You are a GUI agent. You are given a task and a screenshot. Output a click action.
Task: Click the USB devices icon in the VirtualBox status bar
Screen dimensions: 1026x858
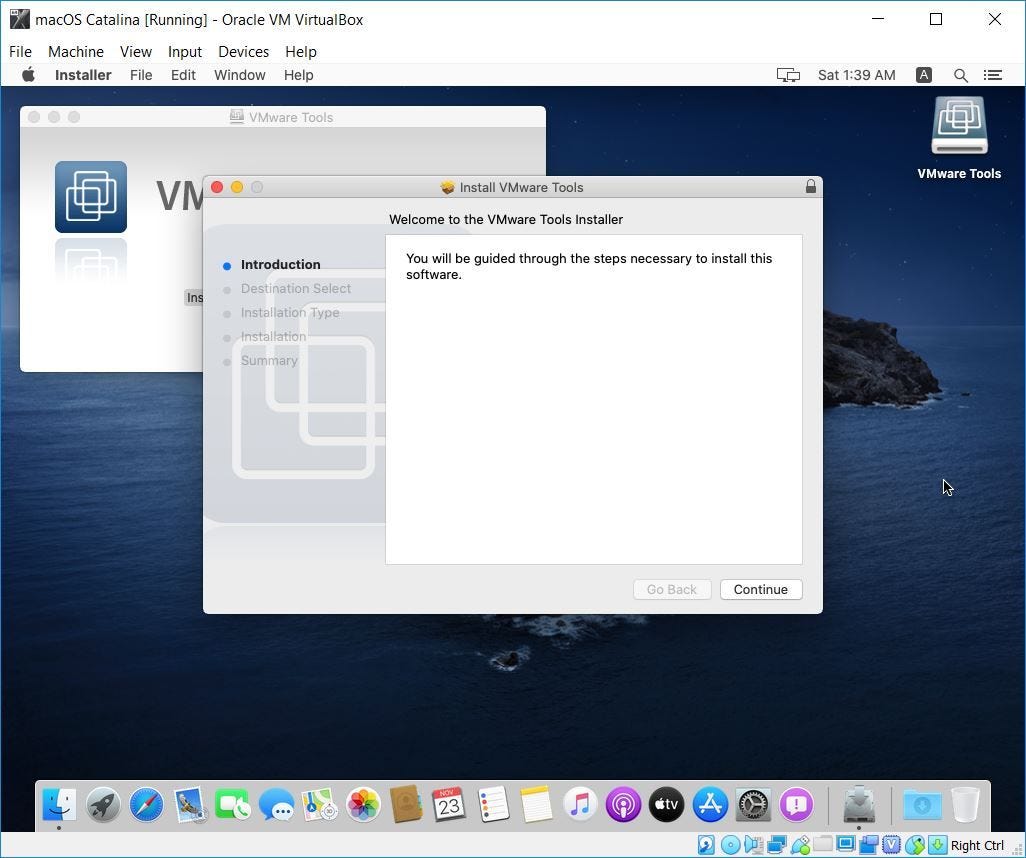click(800, 845)
